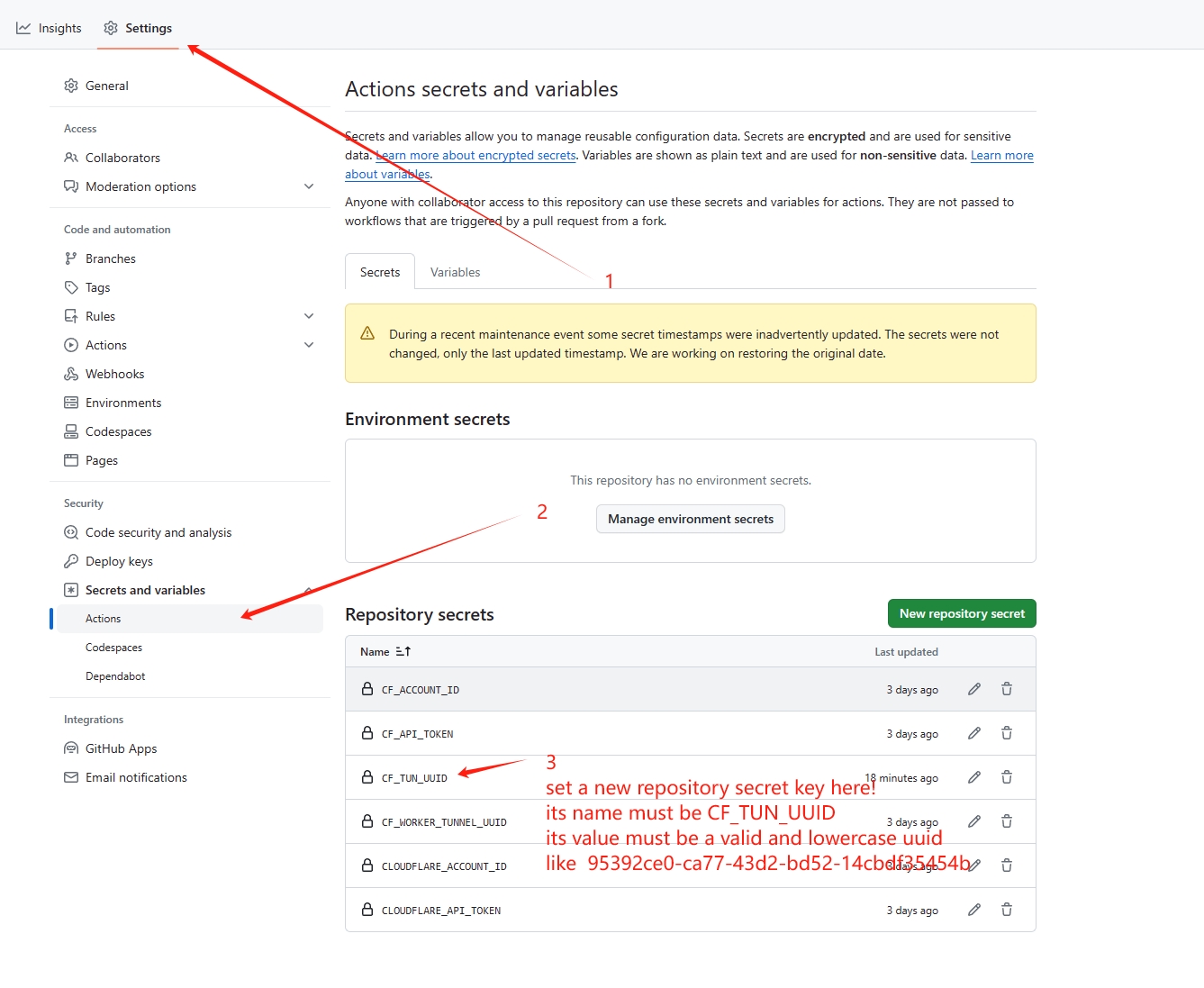Delete the CF_API_TOKEN secret via trash icon
Screen dimensions: 1204x988
(1007, 733)
